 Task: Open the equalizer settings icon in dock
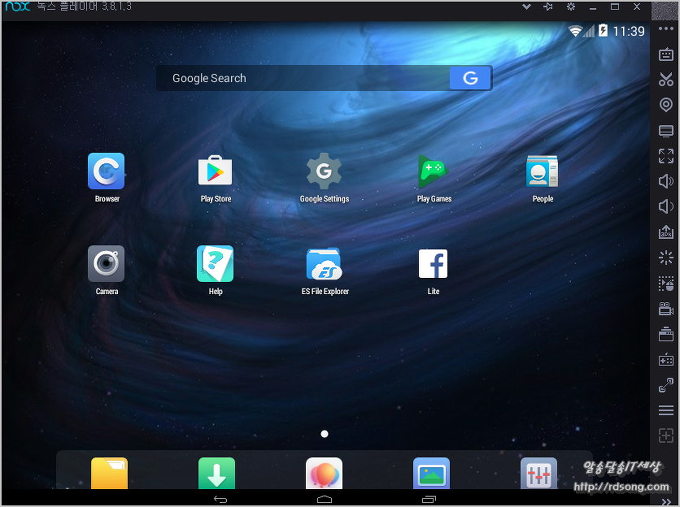click(539, 474)
